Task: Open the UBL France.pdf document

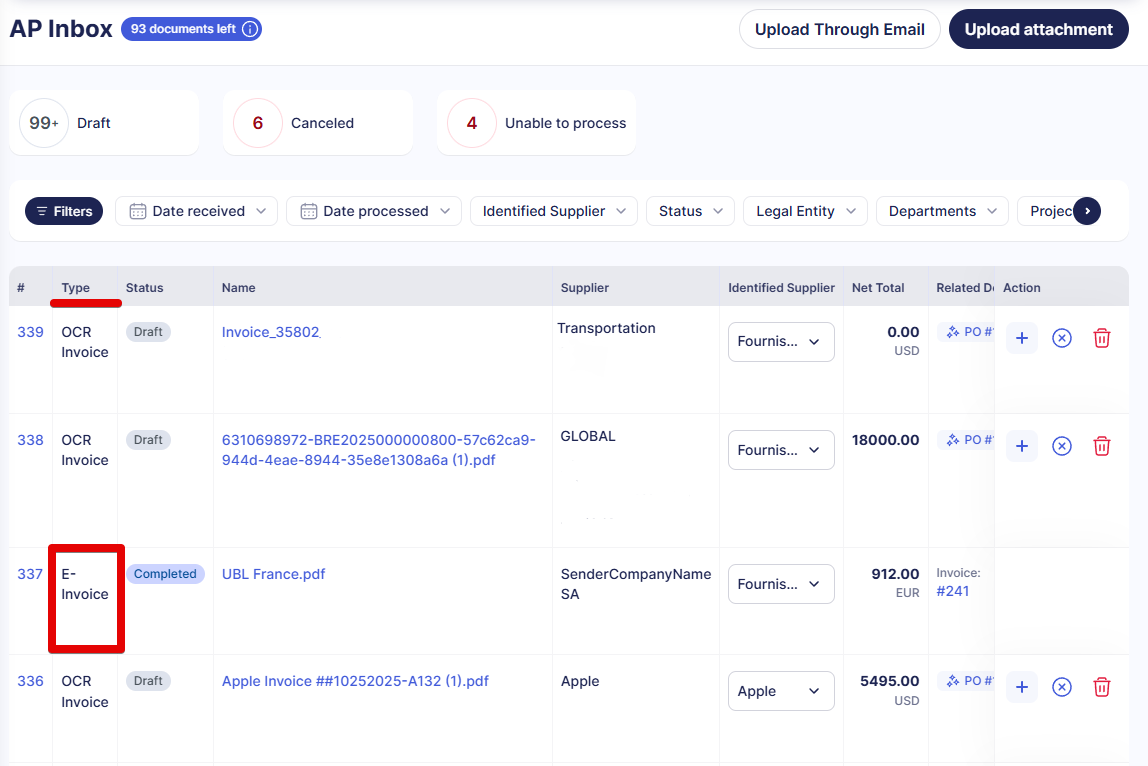Action: coord(273,574)
